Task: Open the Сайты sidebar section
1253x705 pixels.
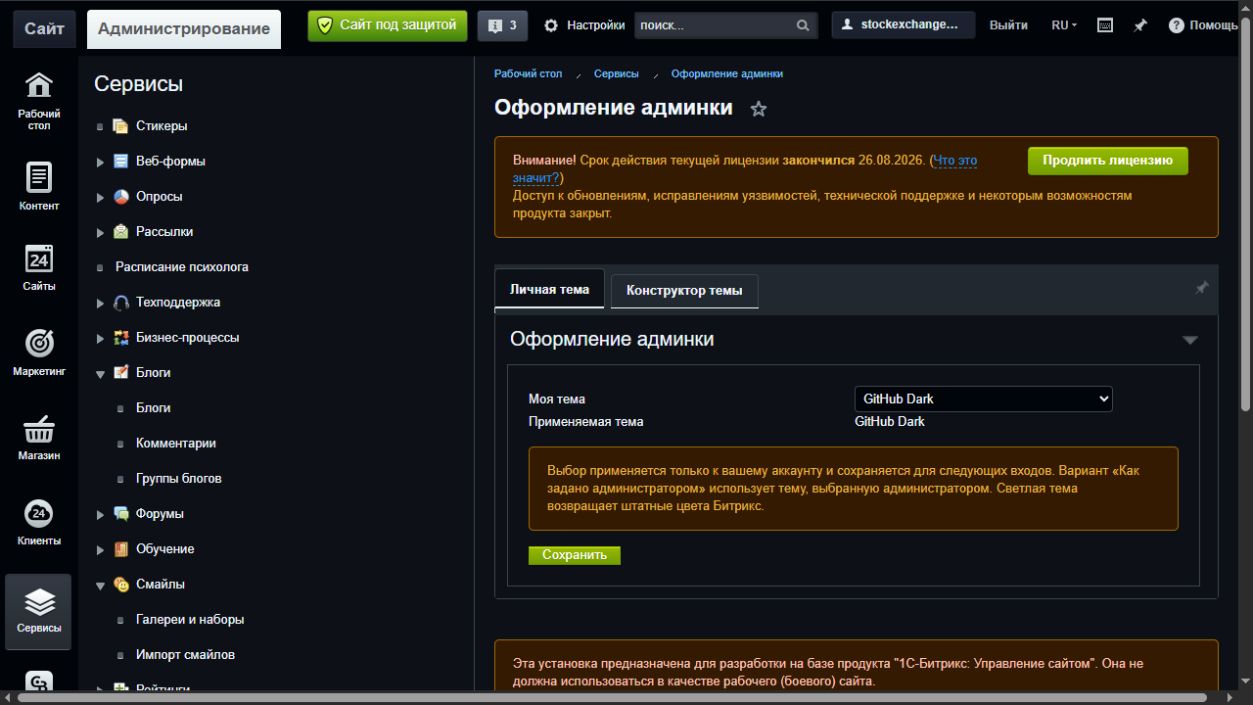Action: (39, 267)
